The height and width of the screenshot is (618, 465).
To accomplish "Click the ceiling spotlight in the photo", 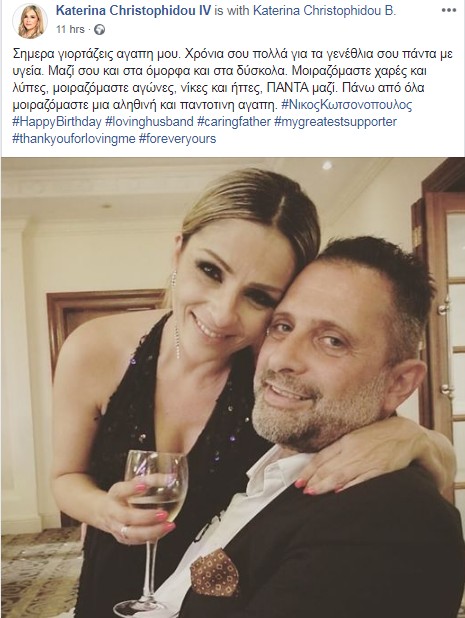I will point(327,165).
